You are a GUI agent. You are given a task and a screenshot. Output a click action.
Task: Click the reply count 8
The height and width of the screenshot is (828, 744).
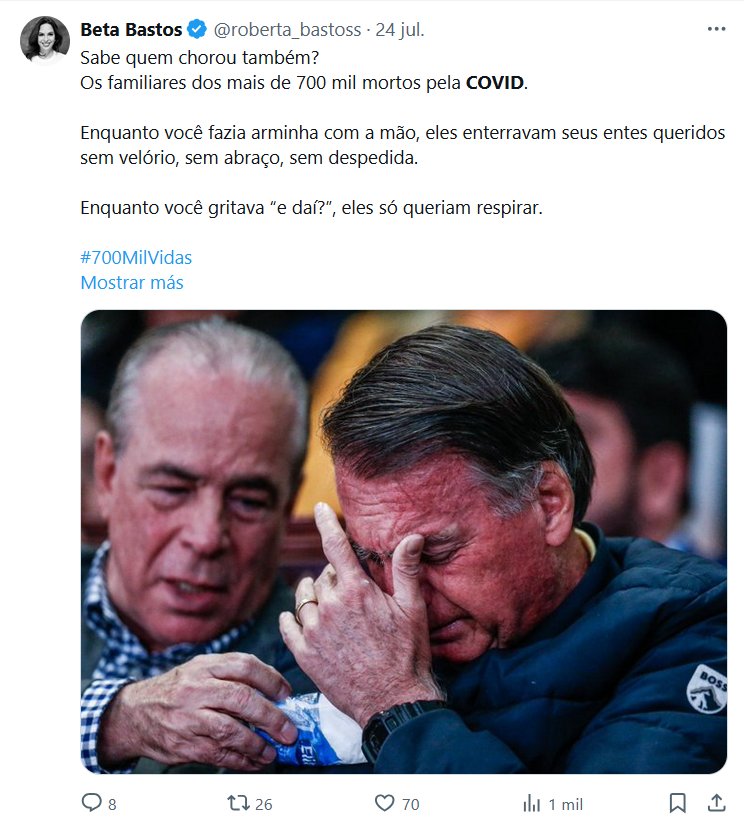click(x=112, y=804)
